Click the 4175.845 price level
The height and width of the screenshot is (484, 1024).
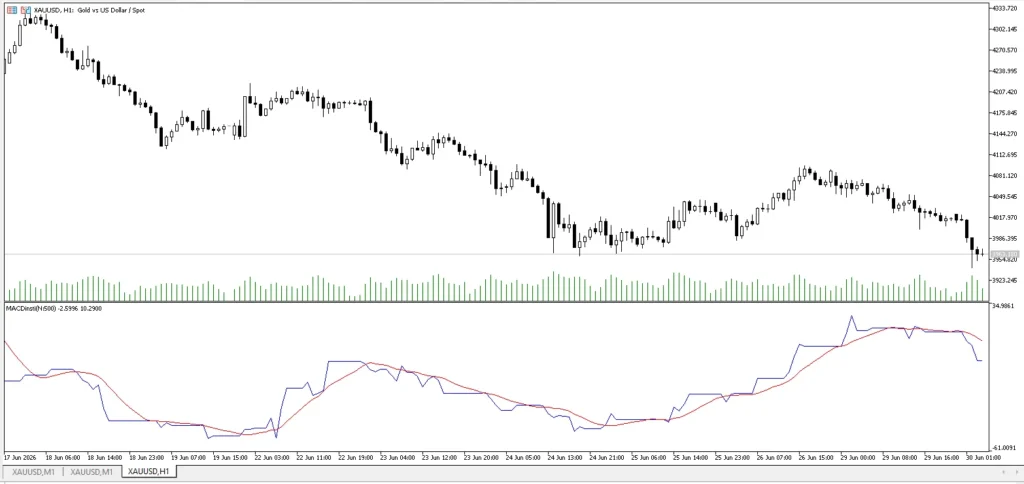[x=1005, y=113]
